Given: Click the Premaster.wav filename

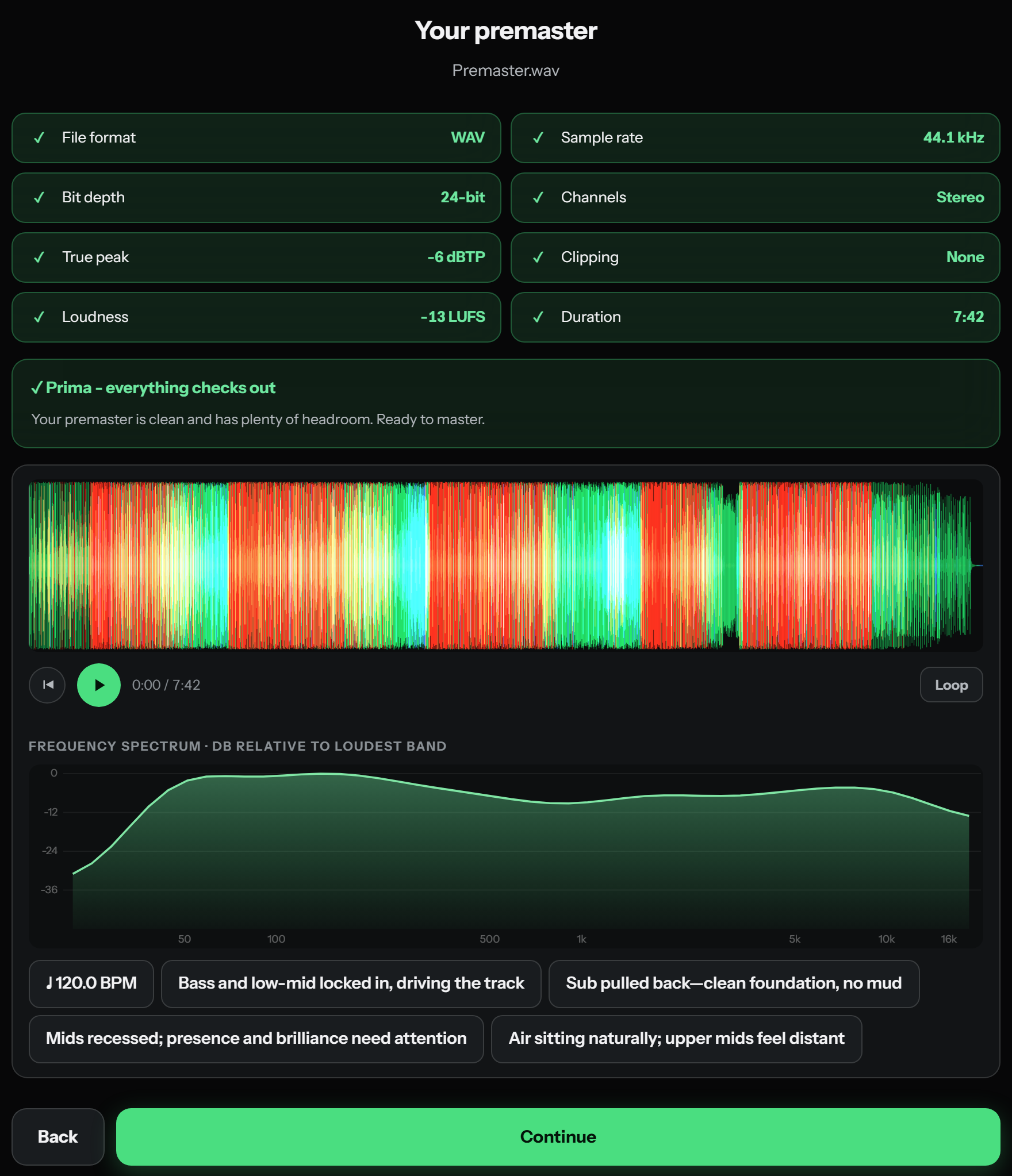Looking at the screenshot, I should tap(505, 71).
